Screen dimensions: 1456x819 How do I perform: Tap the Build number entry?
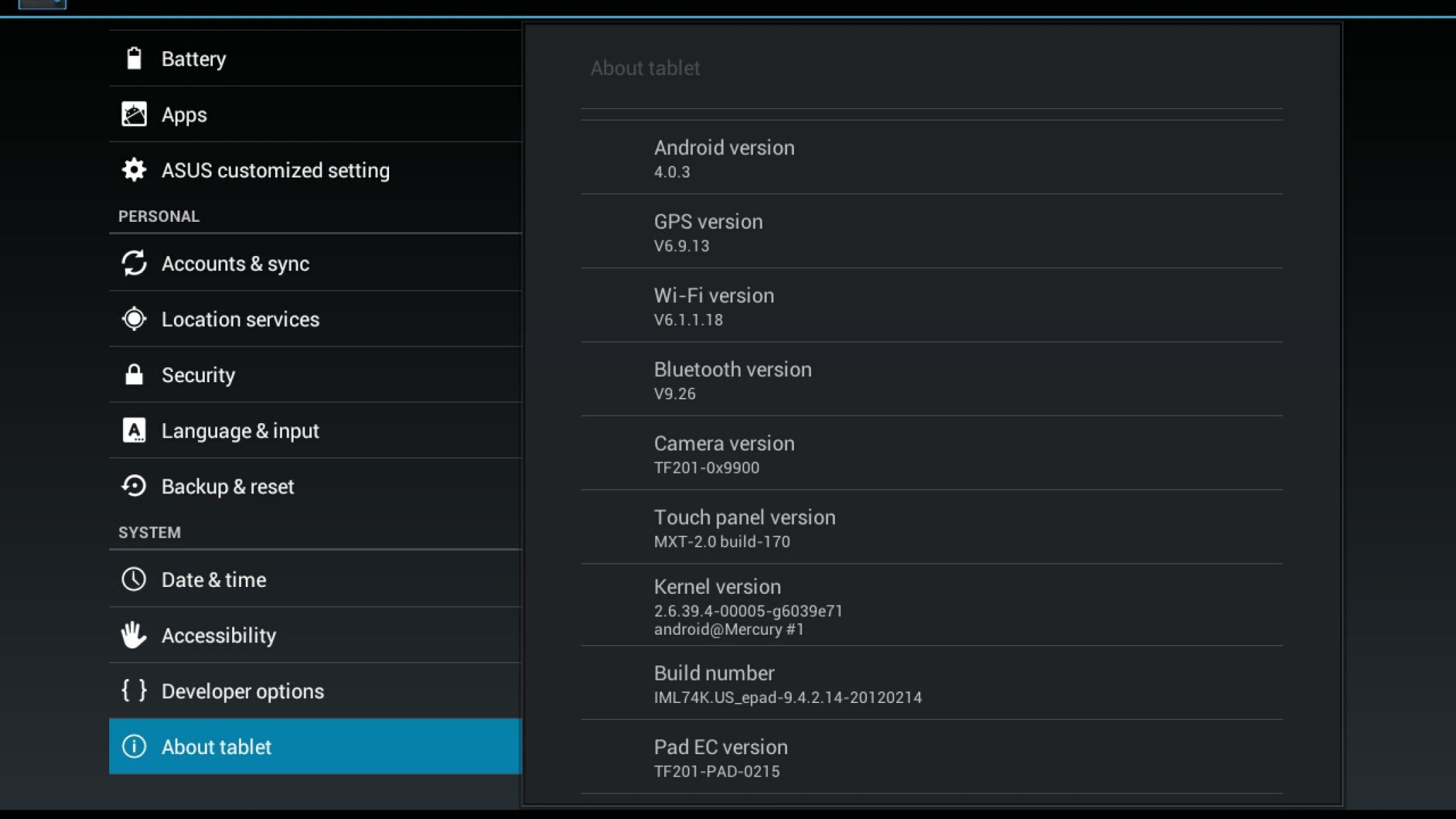point(931,684)
